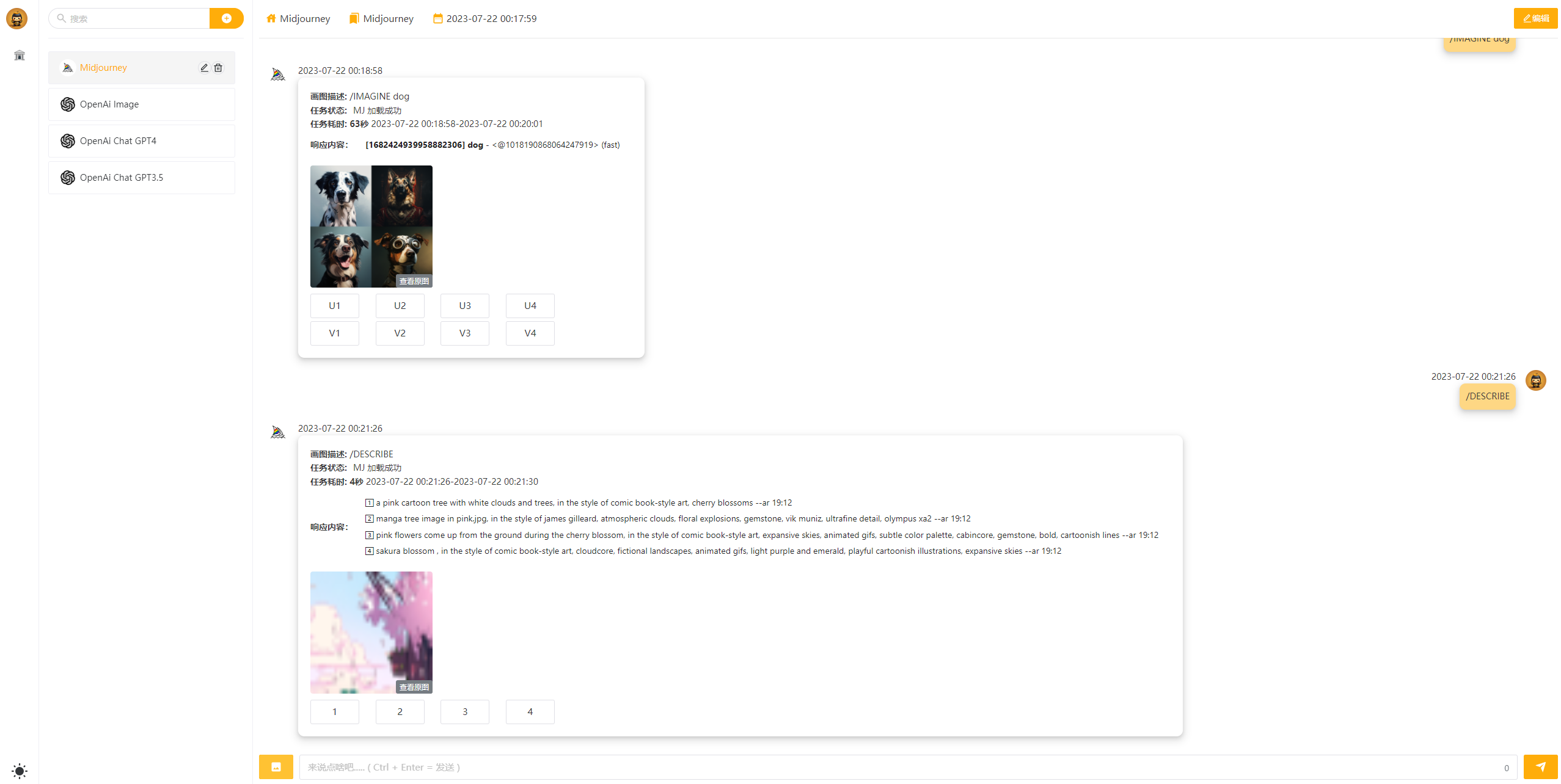The width and height of the screenshot is (1561, 784).
Task: Click the orange 编辑 edit button
Action: pyautogui.click(x=1535, y=18)
